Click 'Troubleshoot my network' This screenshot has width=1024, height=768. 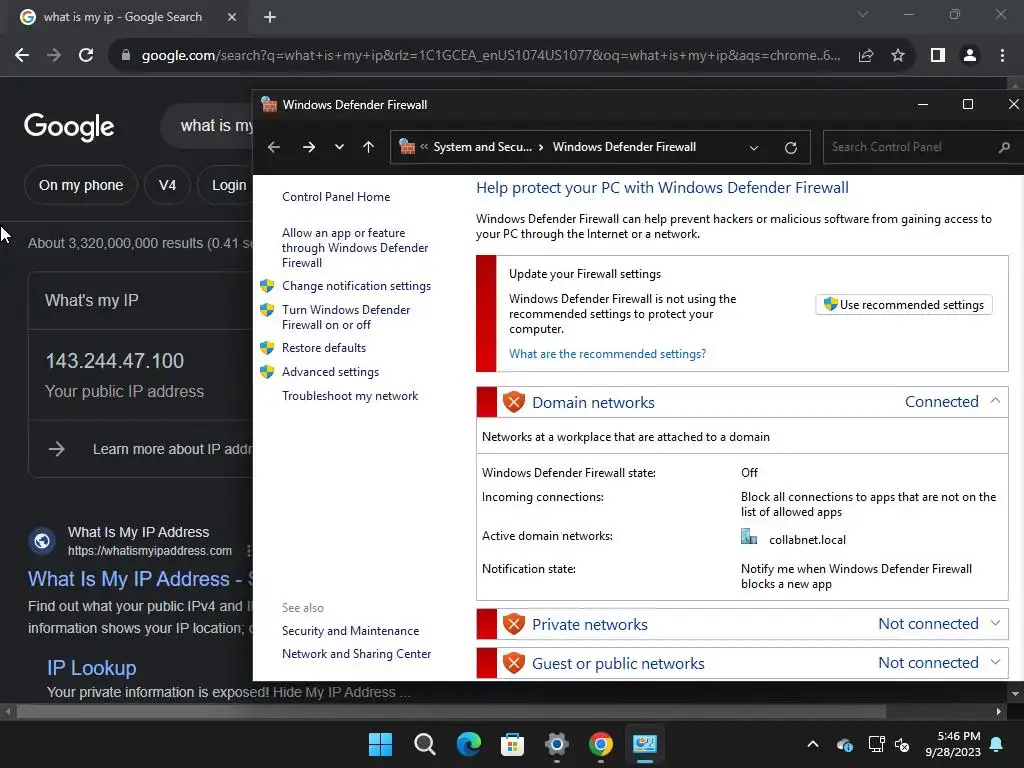(350, 396)
